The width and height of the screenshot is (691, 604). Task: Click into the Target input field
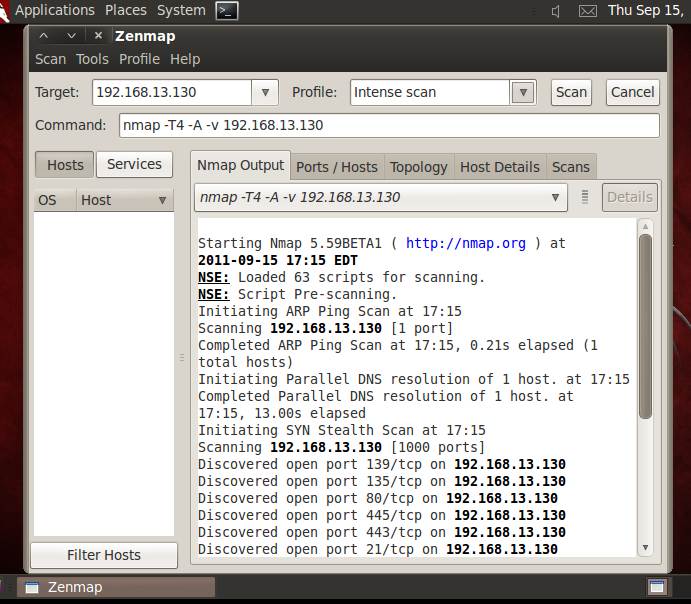pos(172,92)
